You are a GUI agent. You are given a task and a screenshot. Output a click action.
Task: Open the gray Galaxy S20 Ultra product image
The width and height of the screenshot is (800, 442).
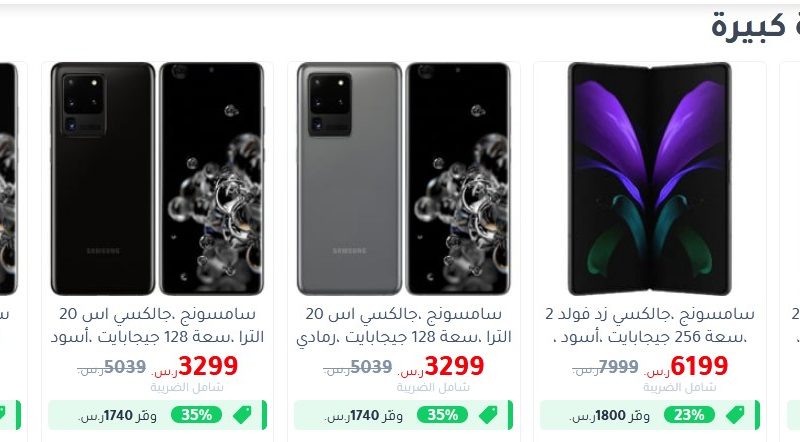pos(404,179)
